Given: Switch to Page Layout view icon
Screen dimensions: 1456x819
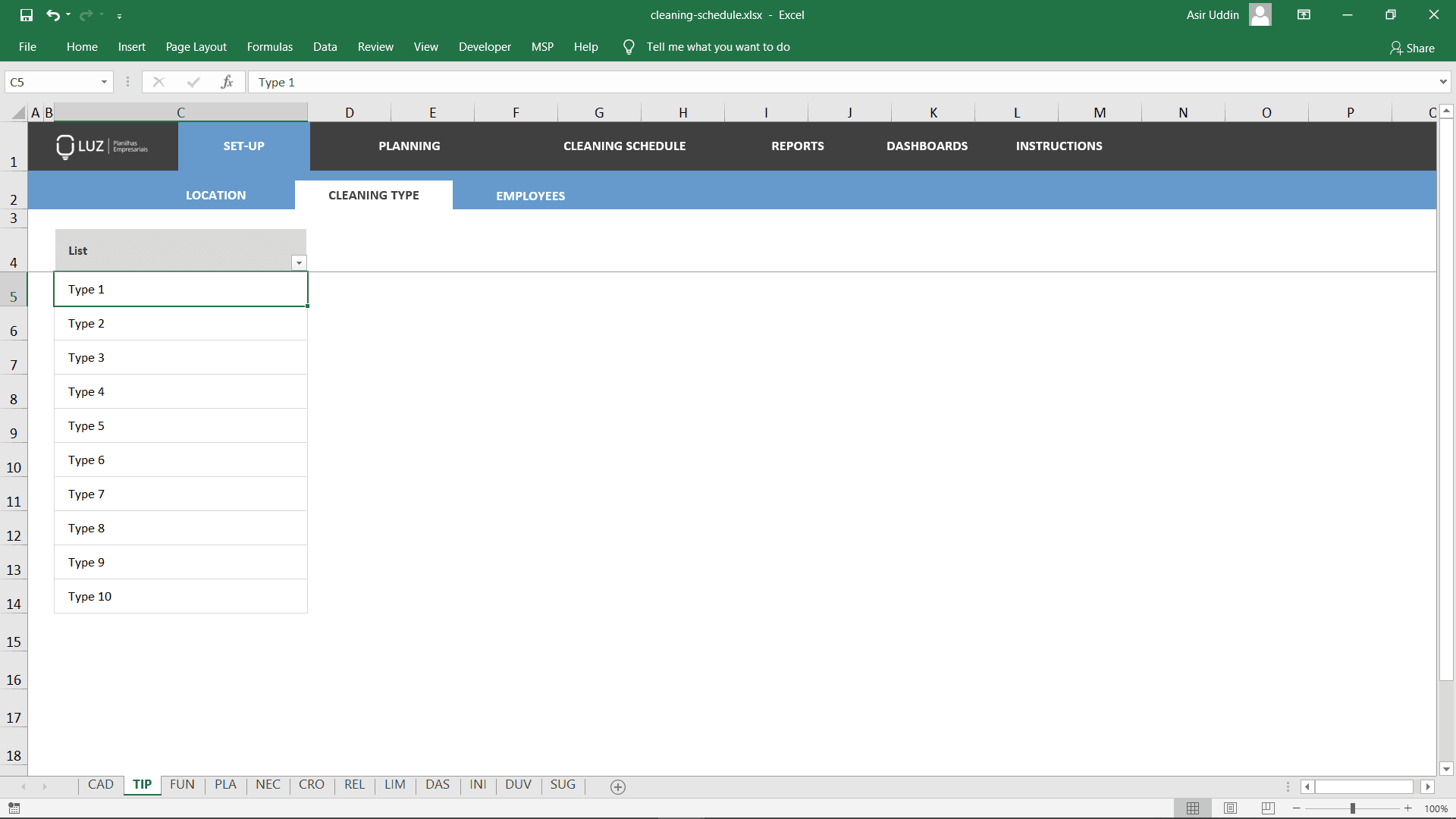Looking at the screenshot, I should coord(1231,808).
